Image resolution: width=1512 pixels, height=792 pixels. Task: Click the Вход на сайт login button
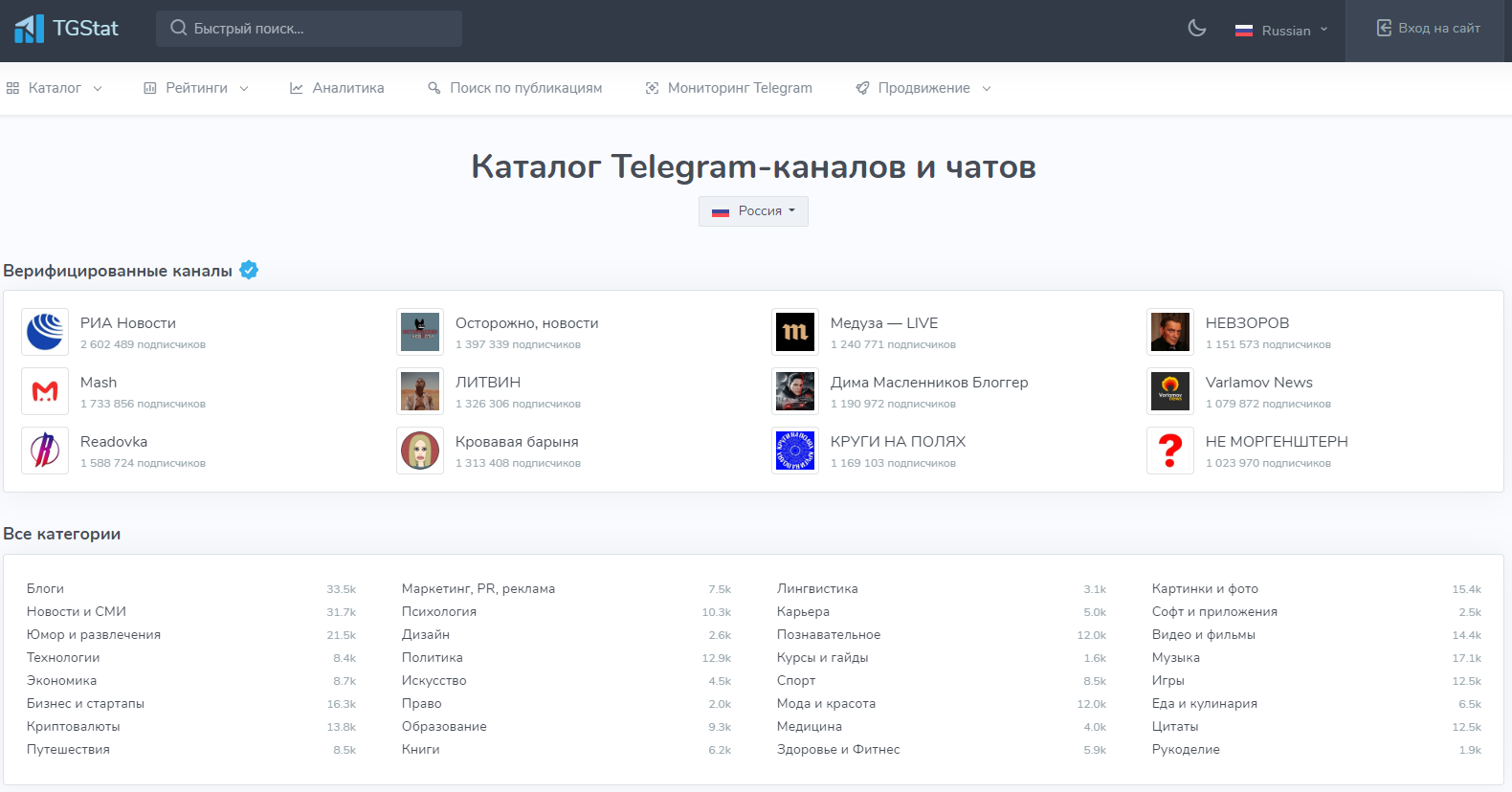point(1428,29)
